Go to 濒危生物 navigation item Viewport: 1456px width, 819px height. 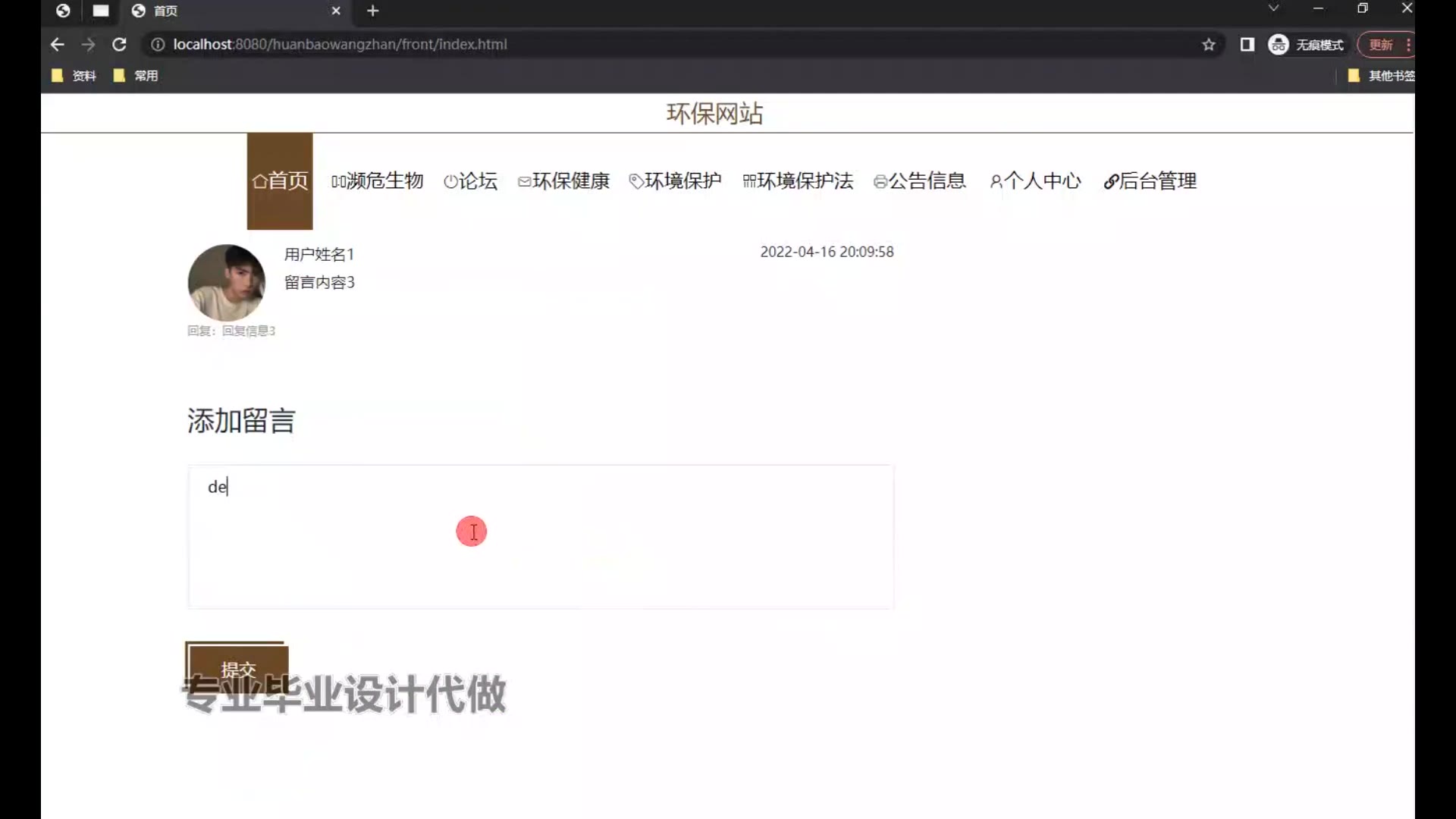377,181
